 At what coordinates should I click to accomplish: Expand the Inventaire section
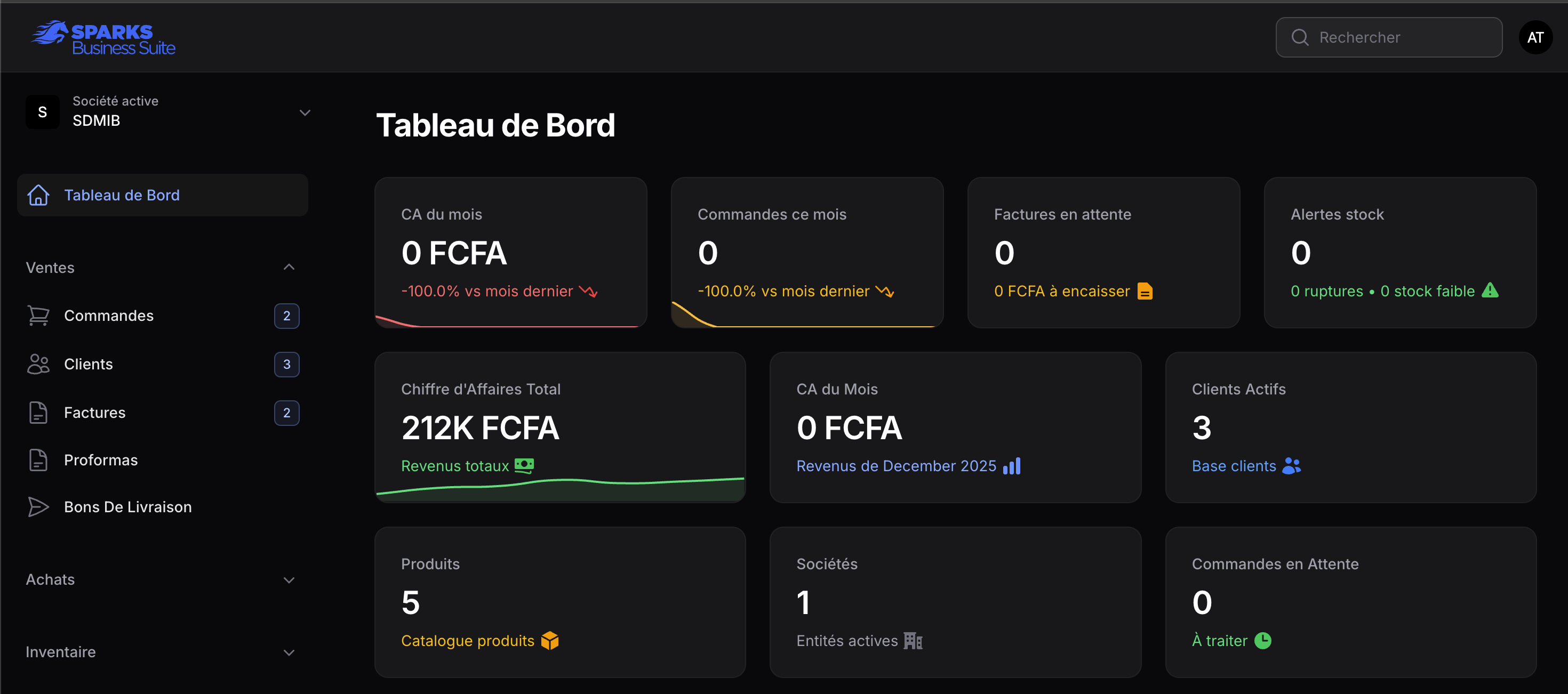[289, 651]
